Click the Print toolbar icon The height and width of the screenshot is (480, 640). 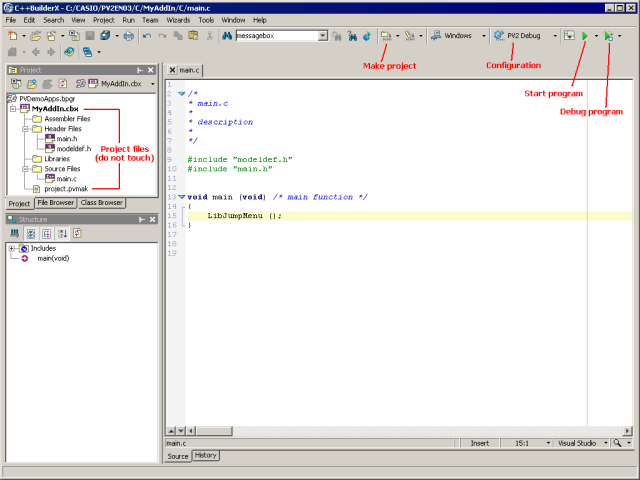click(129, 36)
